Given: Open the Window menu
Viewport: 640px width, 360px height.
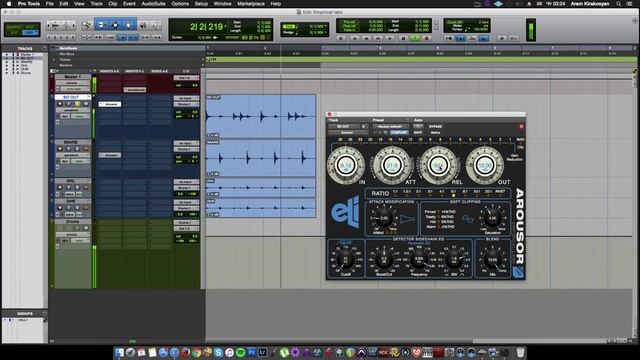Looking at the screenshot, I should 222,4.
